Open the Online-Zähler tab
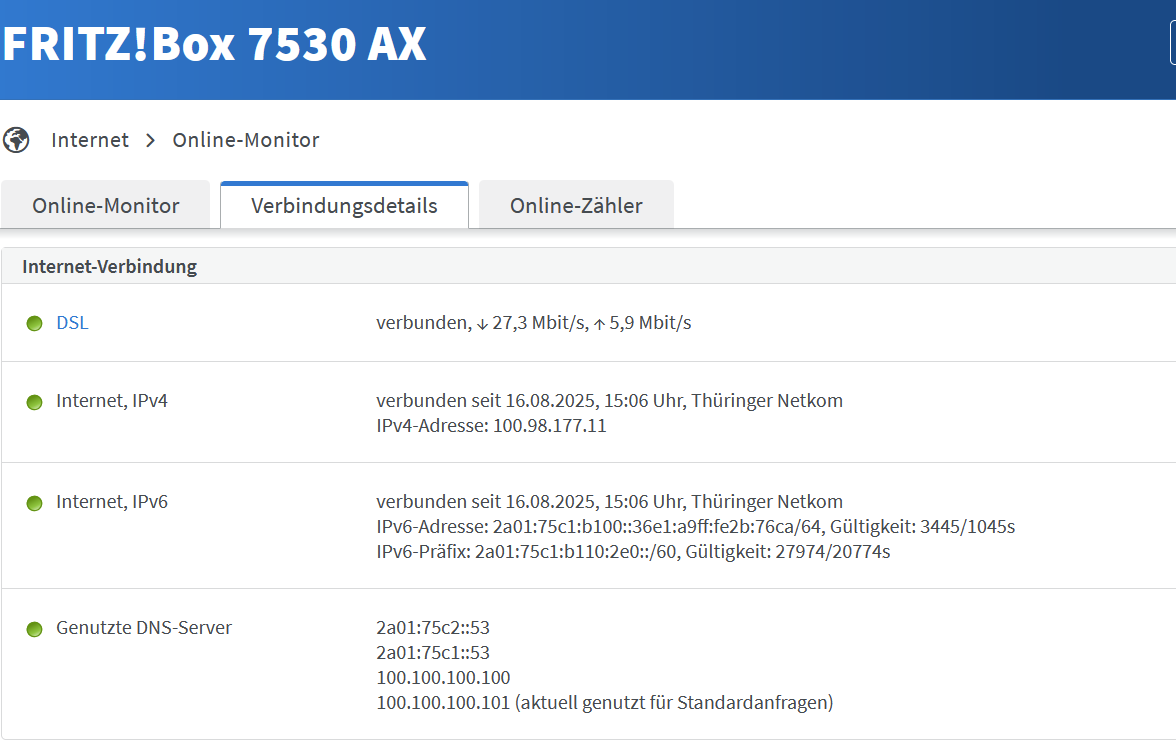Screen dimensions: 1176x756 (x=576, y=205)
